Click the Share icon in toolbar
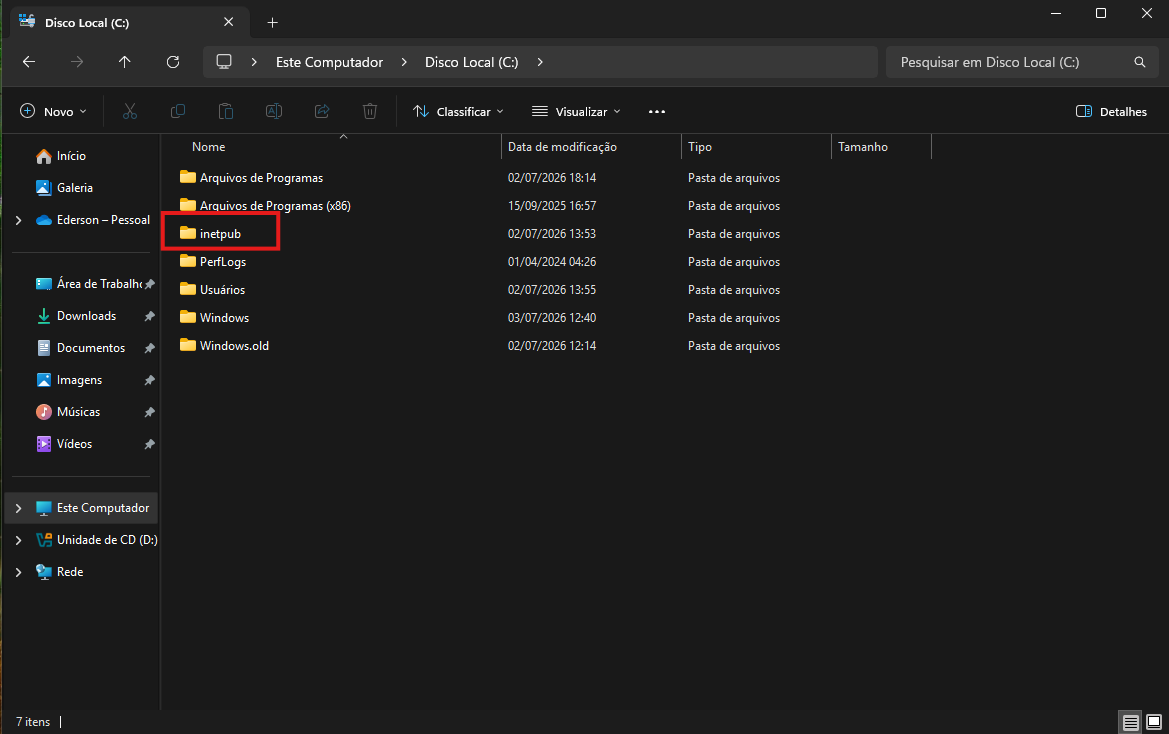The image size is (1169, 734). tap(322, 112)
